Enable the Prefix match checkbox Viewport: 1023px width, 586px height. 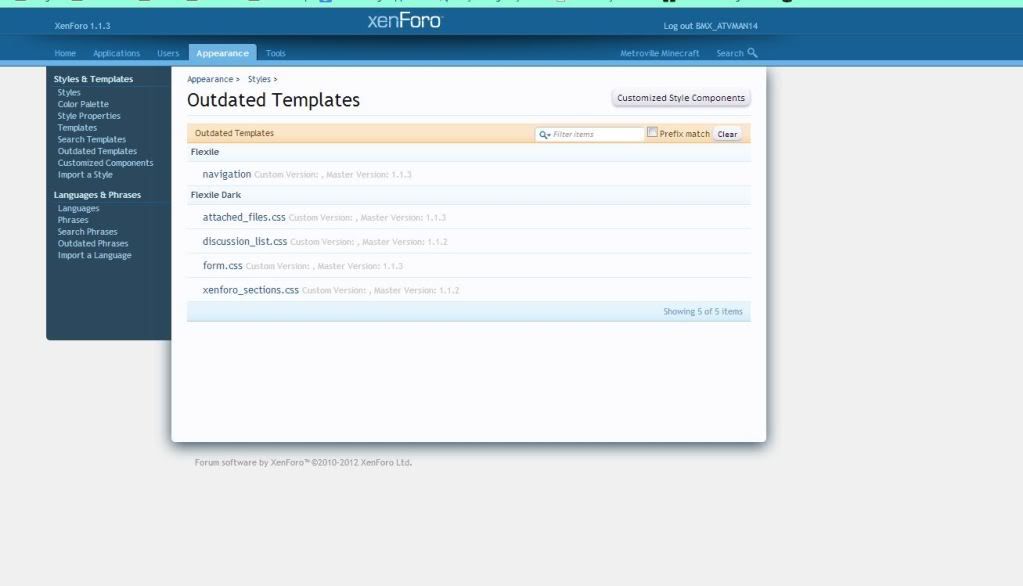point(652,132)
